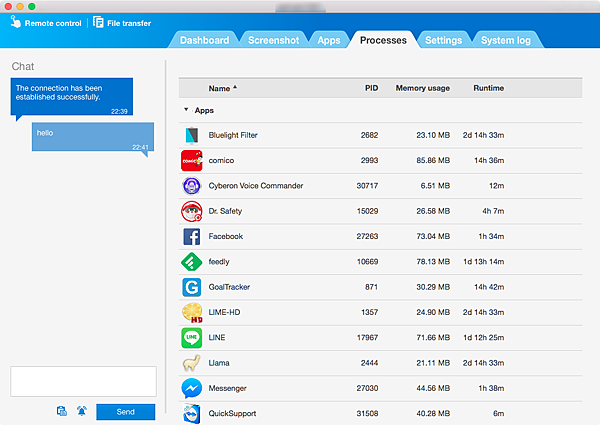
Task: Select the Processes tab
Action: coord(383,40)
